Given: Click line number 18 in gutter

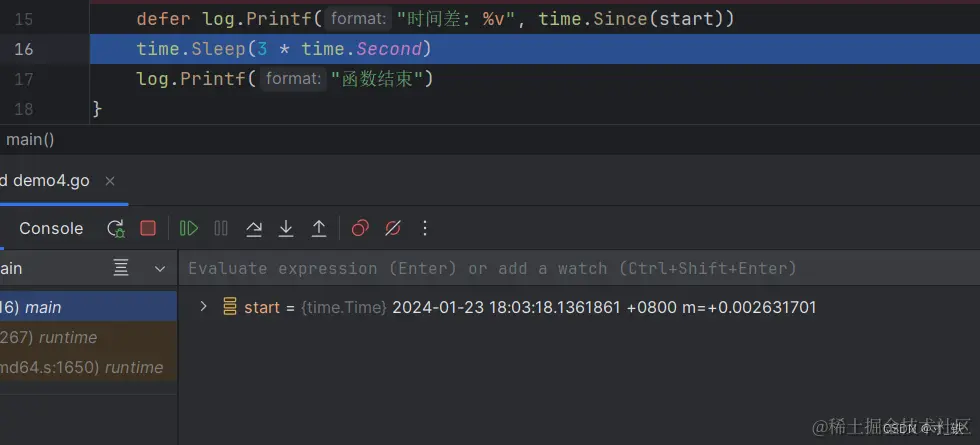Looking at the screenshot, I should (23, 109).
